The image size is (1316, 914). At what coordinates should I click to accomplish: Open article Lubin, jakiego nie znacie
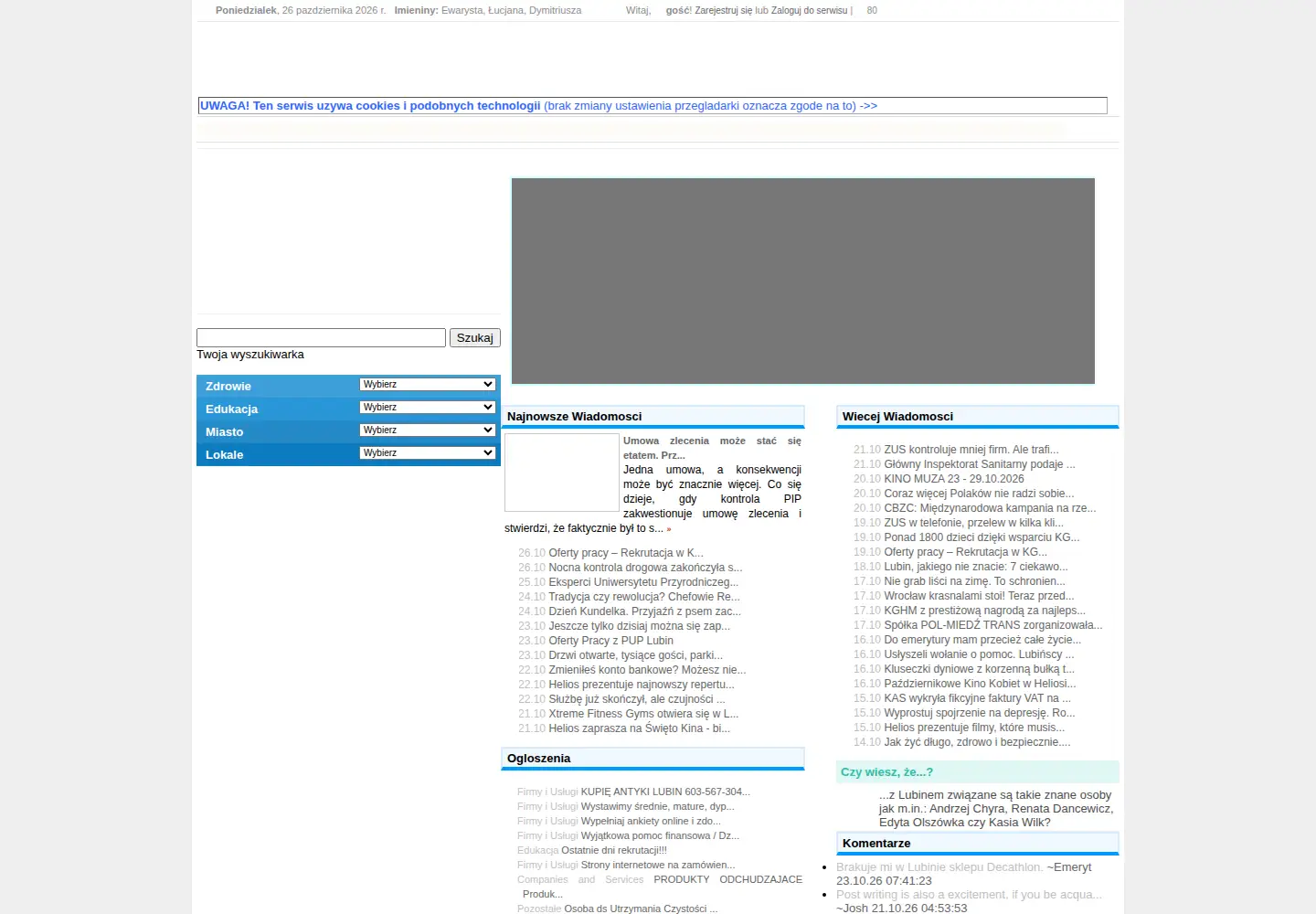point(976,567)
